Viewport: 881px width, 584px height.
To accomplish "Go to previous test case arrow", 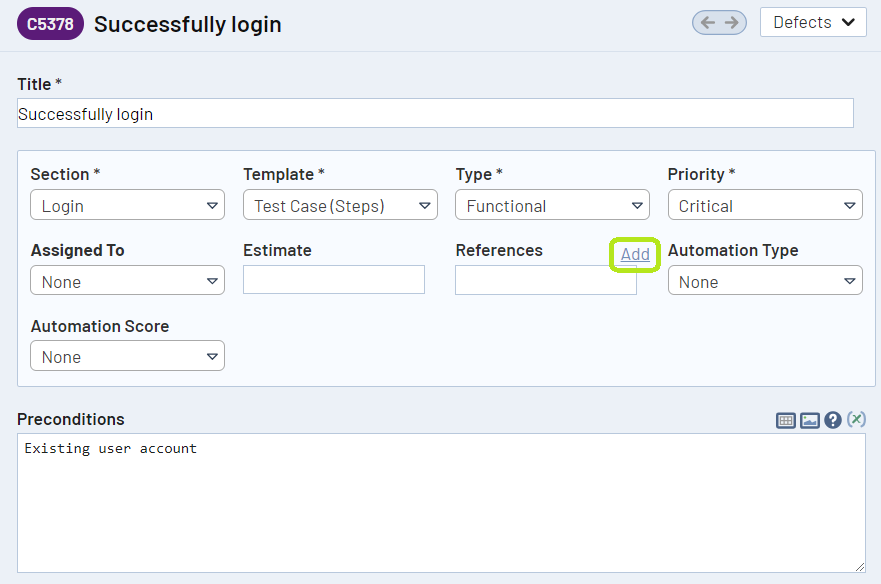I will [707, 23].
